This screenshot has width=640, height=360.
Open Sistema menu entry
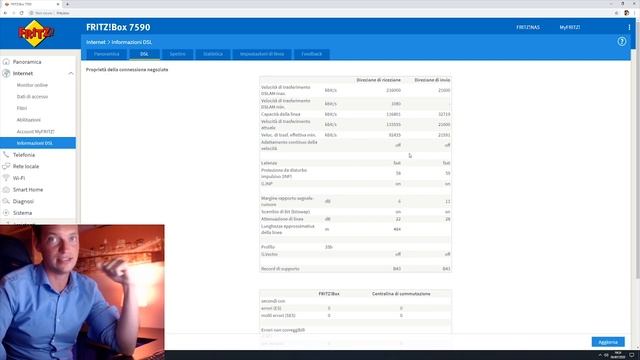[22, 213]
